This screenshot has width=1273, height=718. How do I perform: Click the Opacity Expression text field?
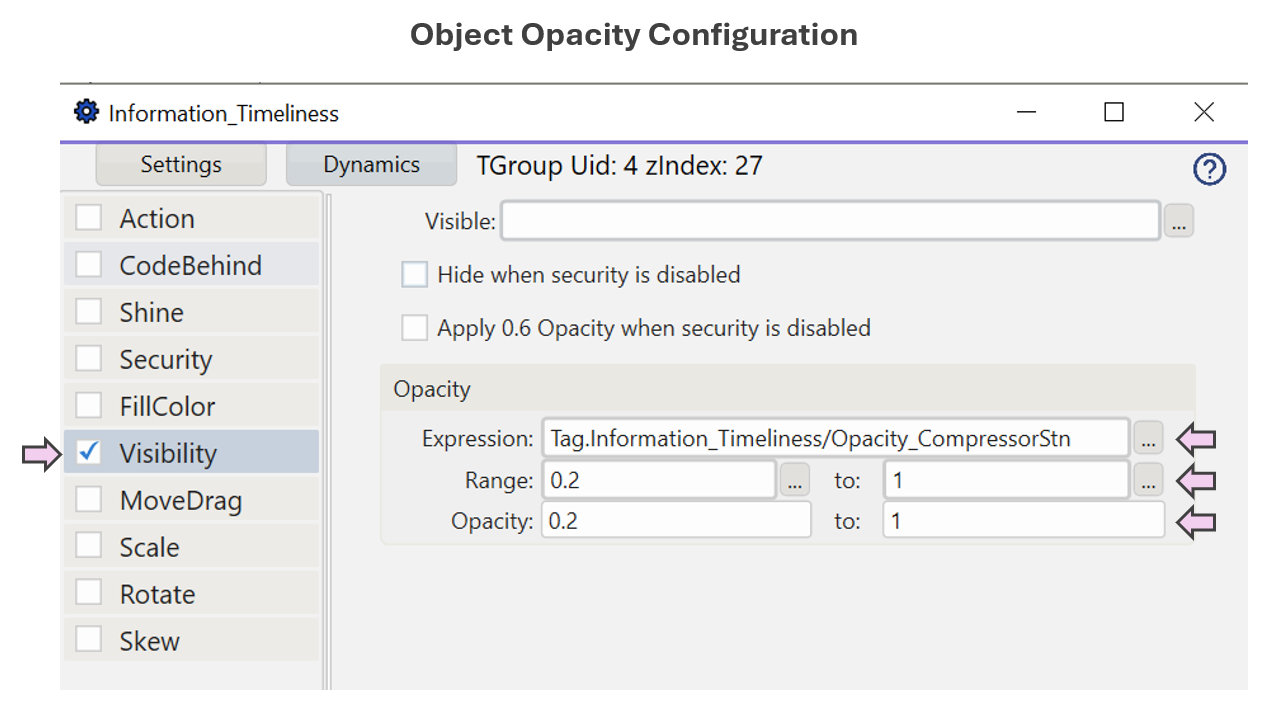835,438
